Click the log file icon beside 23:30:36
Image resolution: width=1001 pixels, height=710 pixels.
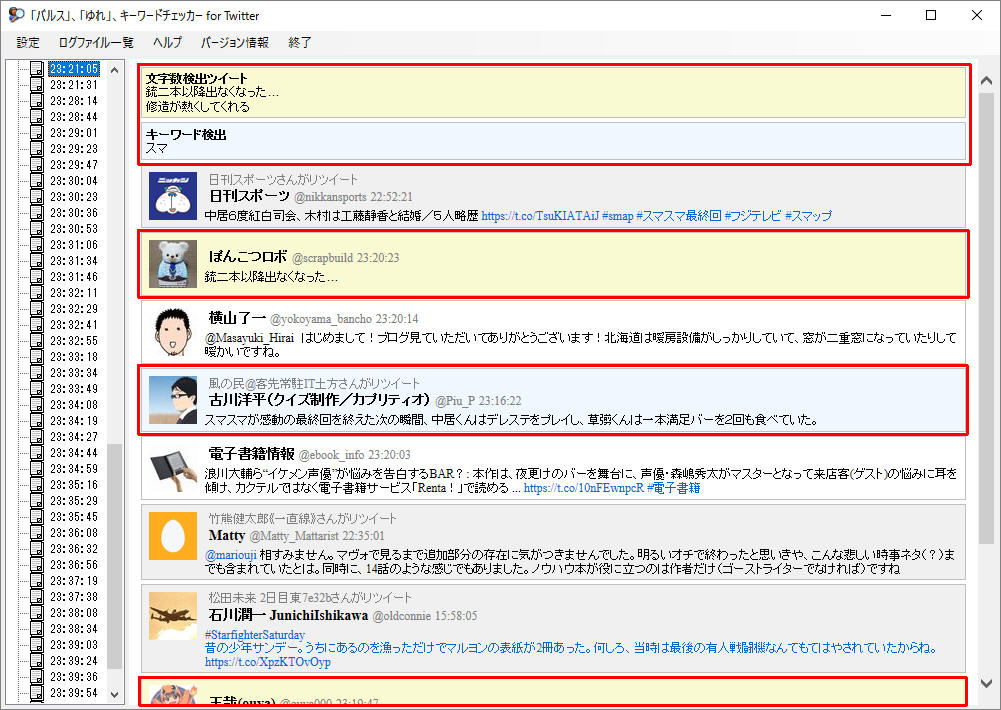click(37, 212)
